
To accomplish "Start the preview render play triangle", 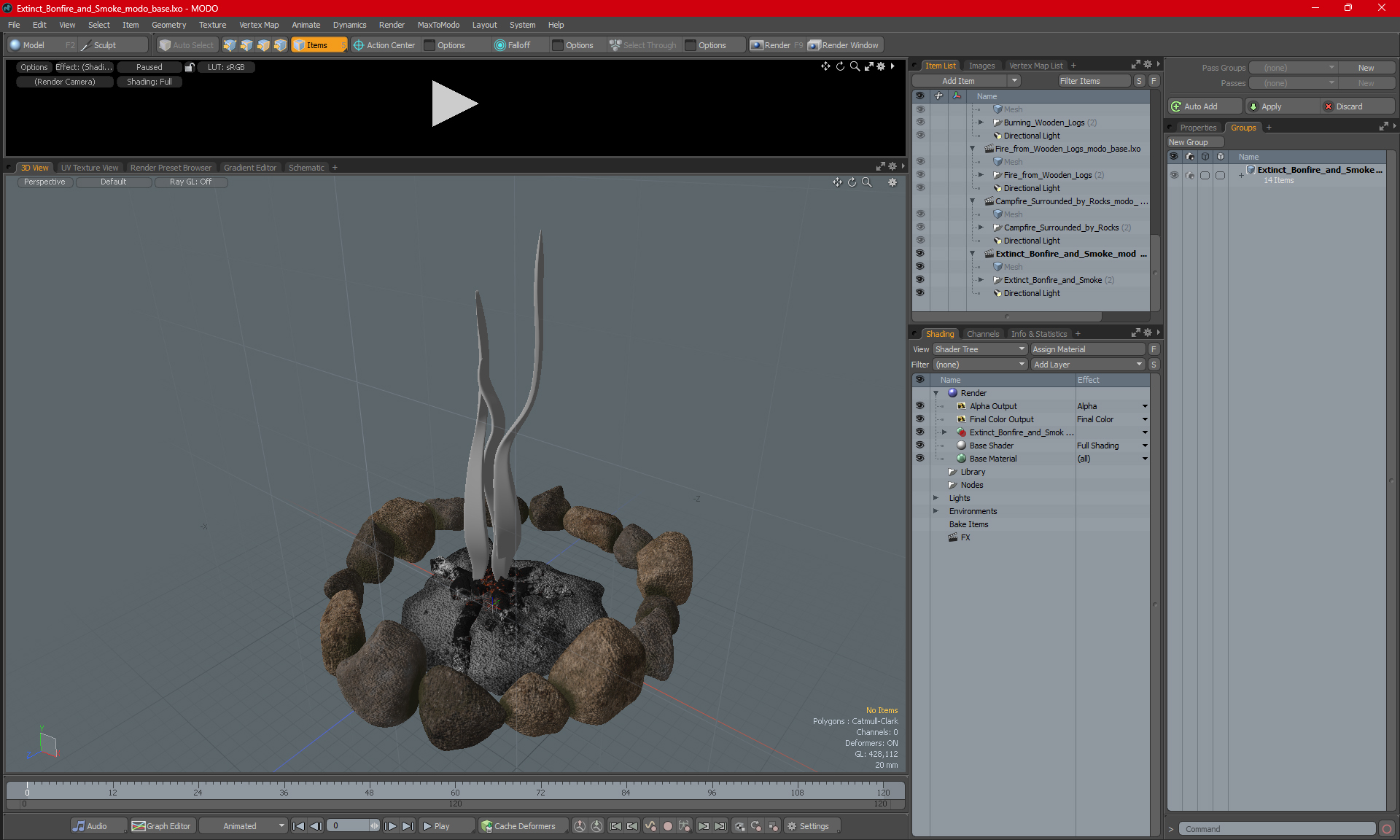I will (x=454, y=104).
